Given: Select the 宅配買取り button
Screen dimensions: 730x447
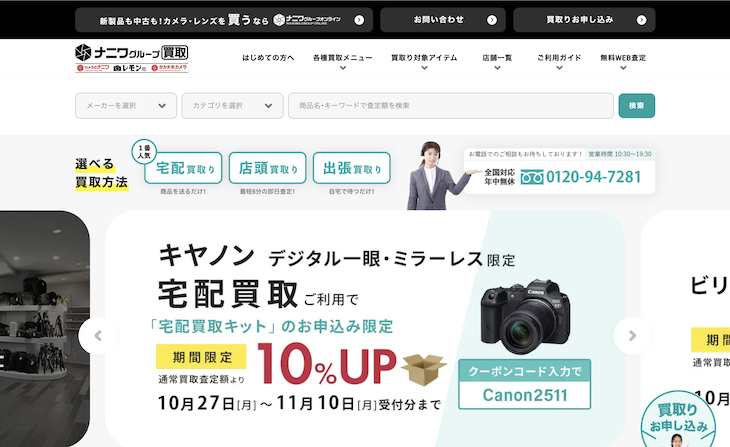Looking at the screenshot, I should point(183,168).
